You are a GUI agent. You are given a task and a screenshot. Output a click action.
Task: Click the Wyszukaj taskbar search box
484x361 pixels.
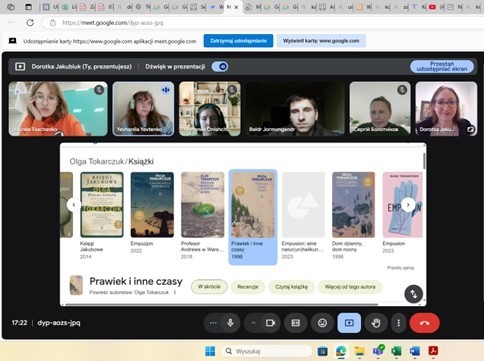point(267,351)
